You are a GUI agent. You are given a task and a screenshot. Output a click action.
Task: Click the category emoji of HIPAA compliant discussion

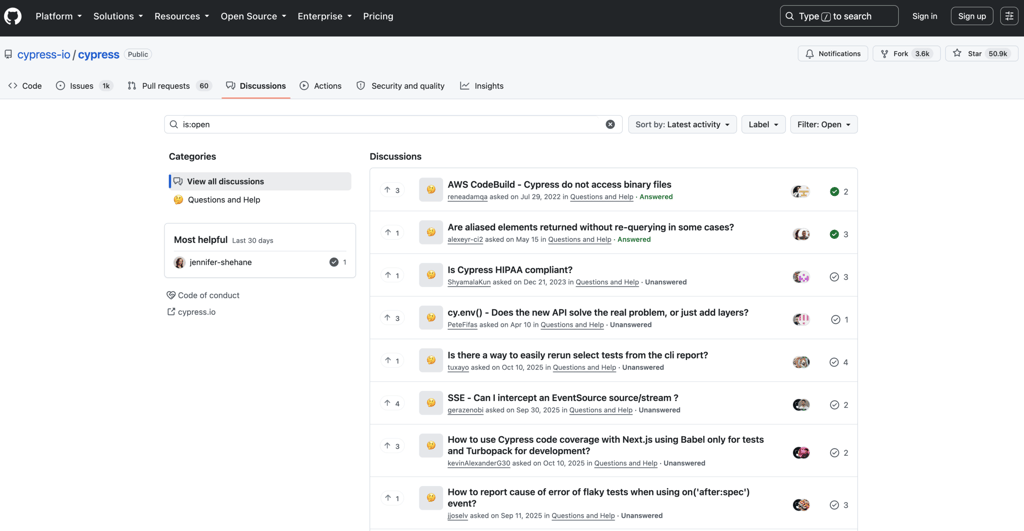coord(431,275)
